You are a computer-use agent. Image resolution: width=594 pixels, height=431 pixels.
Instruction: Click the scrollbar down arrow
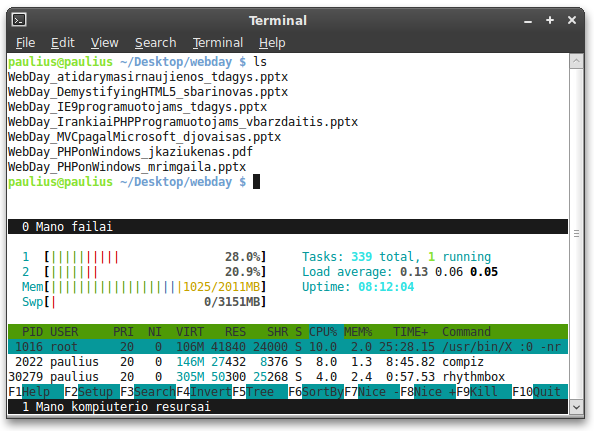point(576,407)
